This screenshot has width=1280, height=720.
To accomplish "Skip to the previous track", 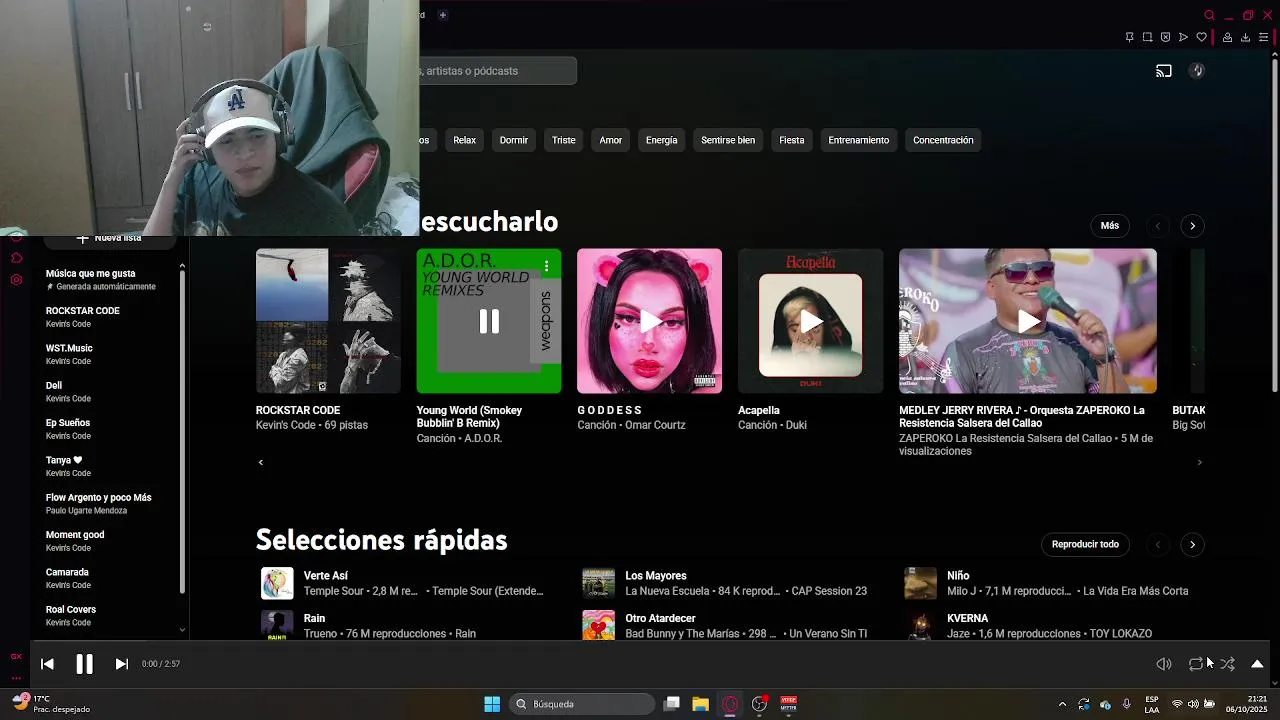I will click(x=47, y=664).
